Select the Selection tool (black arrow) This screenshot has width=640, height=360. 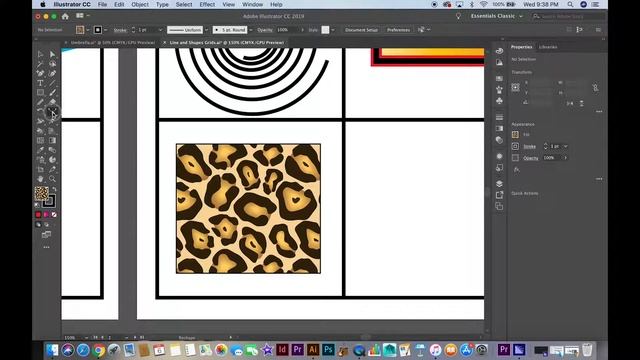point(40,54)
